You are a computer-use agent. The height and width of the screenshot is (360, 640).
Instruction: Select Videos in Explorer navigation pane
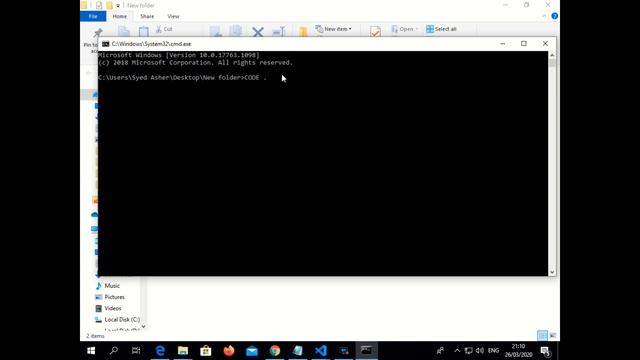113,308
